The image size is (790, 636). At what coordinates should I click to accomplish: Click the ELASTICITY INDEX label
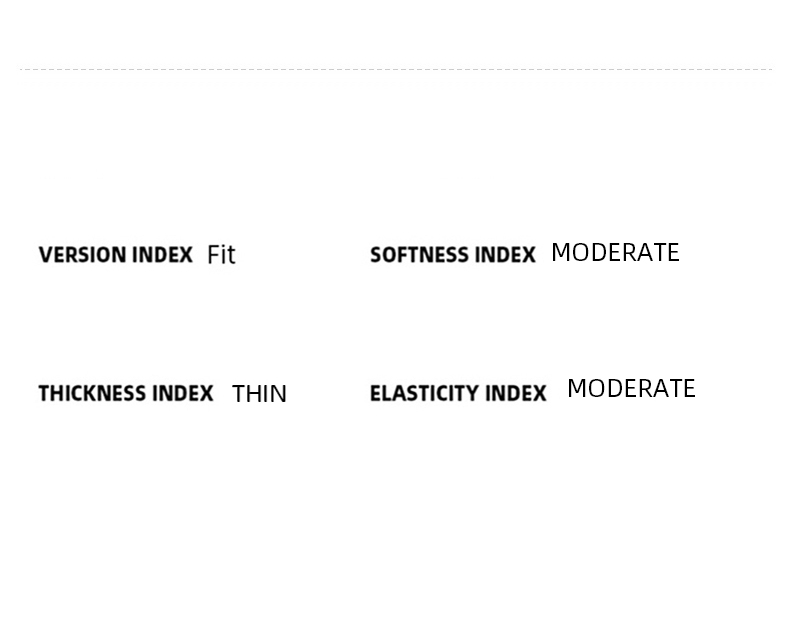457,393
